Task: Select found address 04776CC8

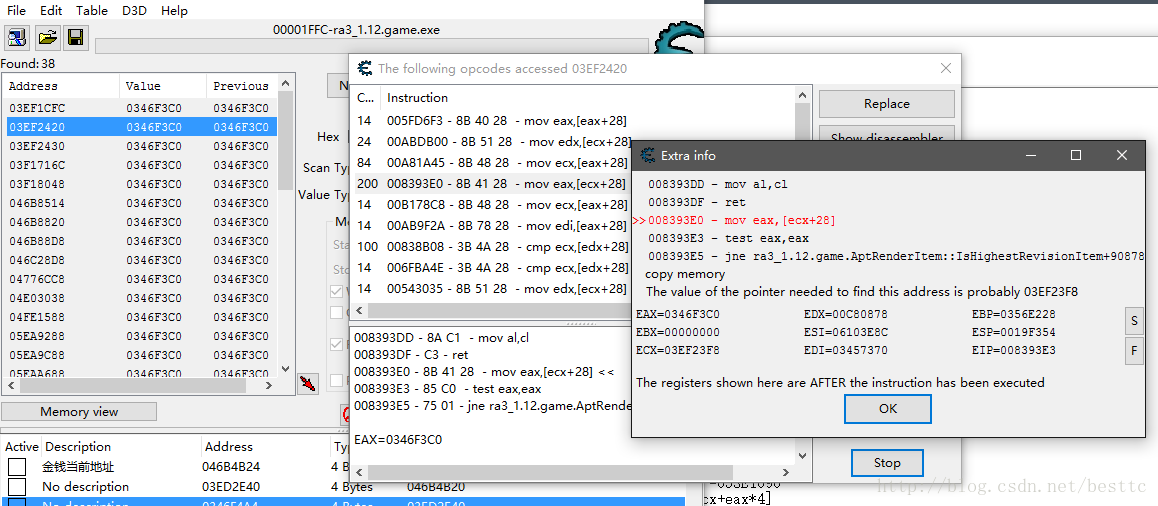Action: point(140,279)
